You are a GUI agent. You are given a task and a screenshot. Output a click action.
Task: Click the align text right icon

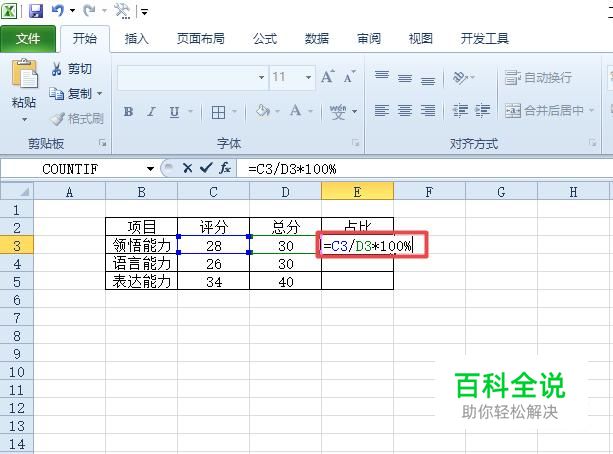click(x=428, y=111)
